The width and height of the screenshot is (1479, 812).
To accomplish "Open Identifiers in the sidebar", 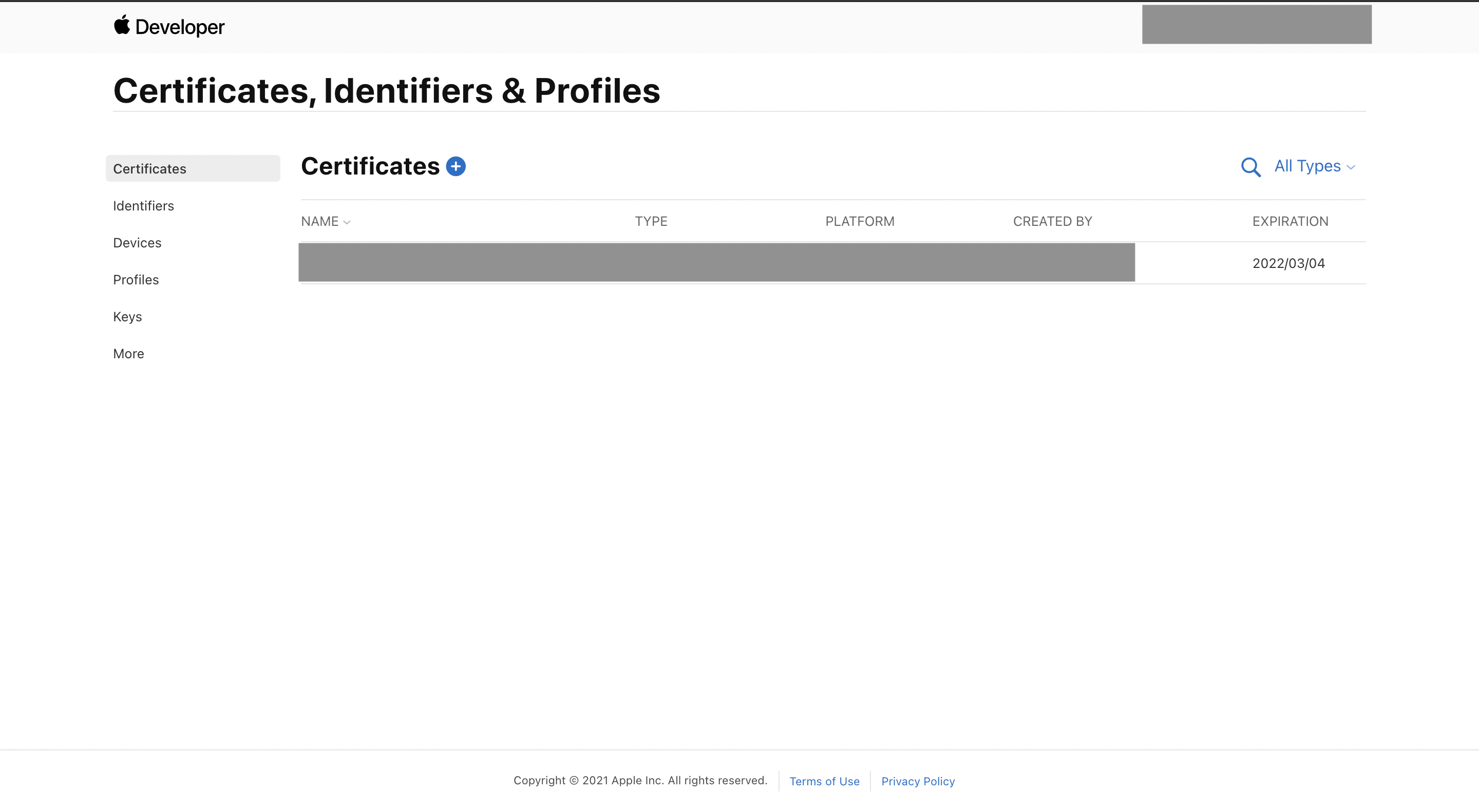I will (x=144, y=205).
